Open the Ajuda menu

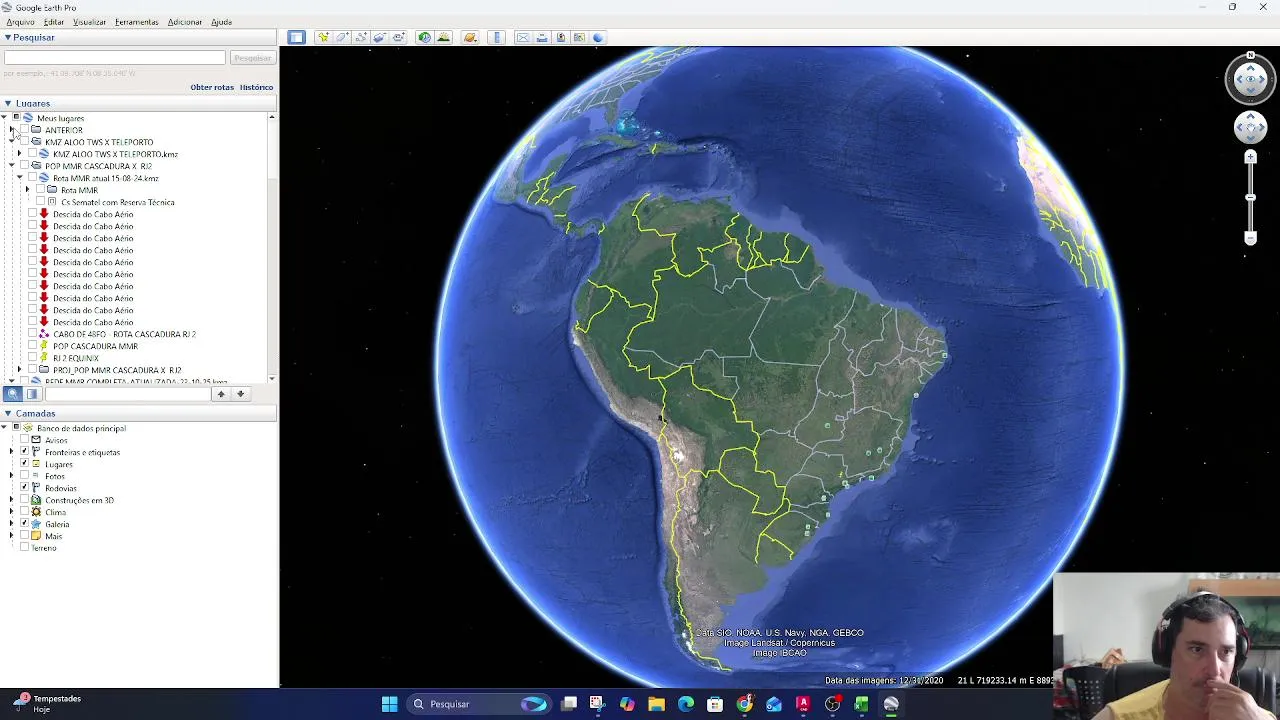click(221, 22)
